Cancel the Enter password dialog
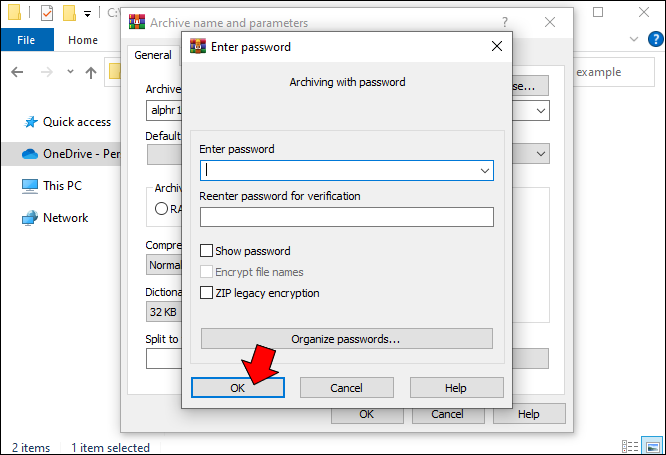The height and width of the screenshot is (455, 666). (346, 387)
